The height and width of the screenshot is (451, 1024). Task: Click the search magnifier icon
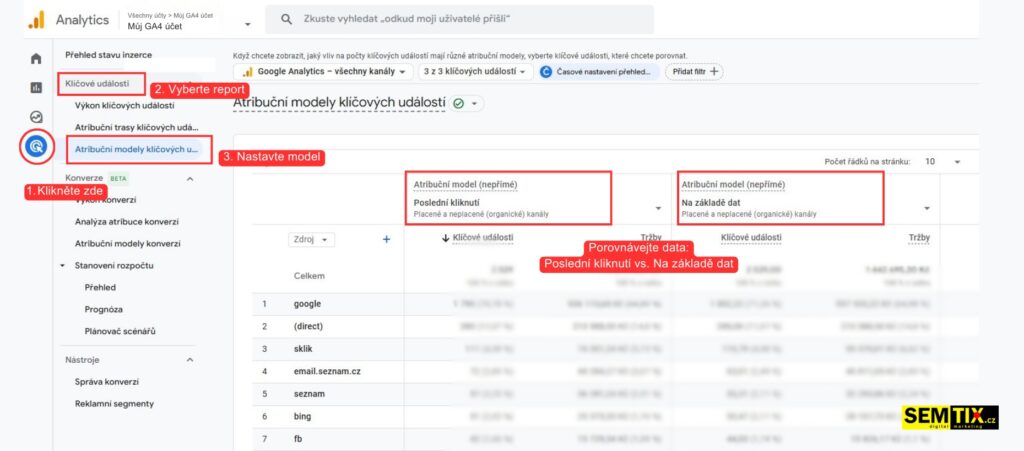[x=287, y=19]
